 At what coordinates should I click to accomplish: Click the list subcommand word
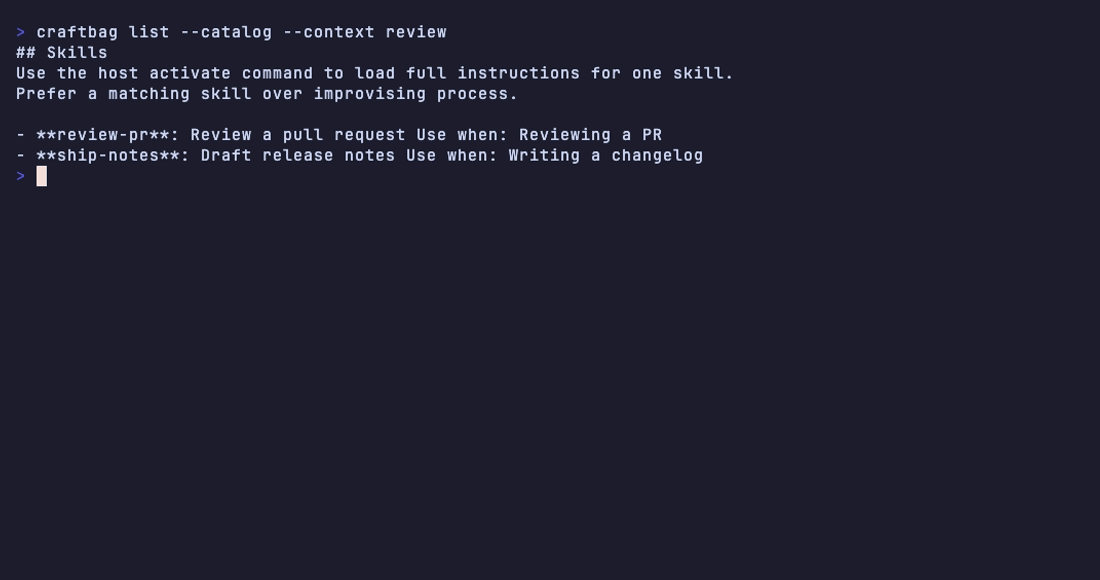pyautogui.click(x=149, y=32)
